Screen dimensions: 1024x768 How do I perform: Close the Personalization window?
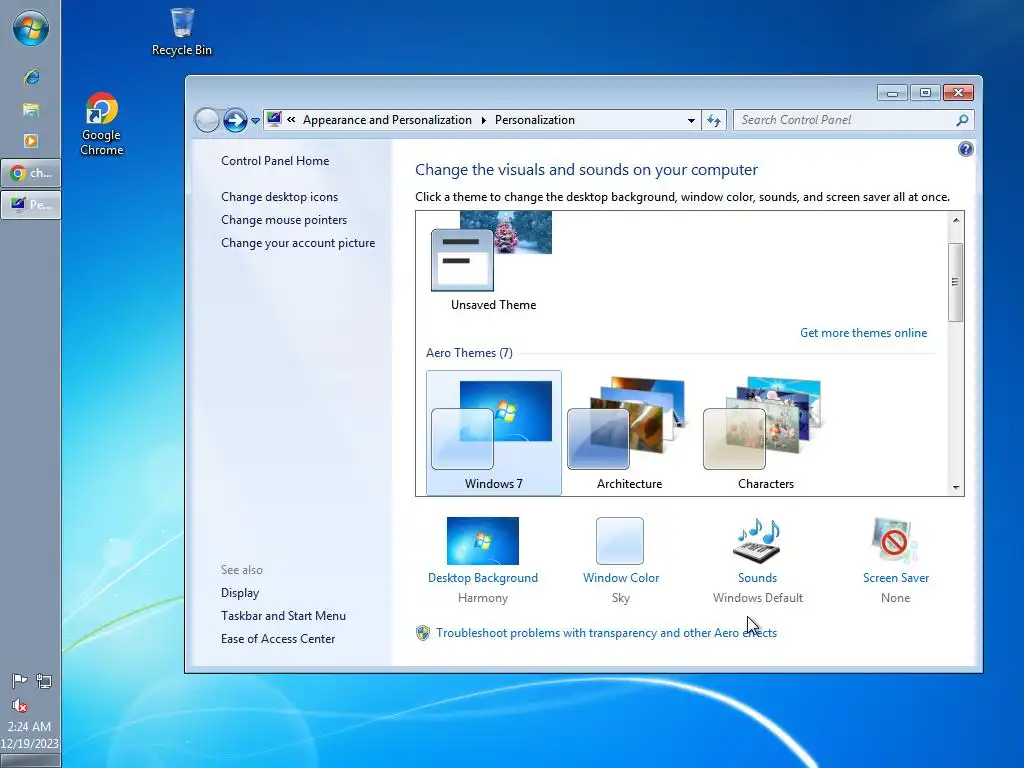click(x=958, y=93)
